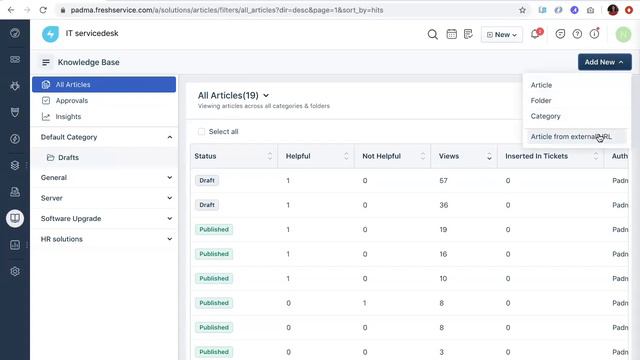Open the Releases icon in sidebar
This screenshot has width=640, height=360.
pyautogui.click(x=15, y=139)
